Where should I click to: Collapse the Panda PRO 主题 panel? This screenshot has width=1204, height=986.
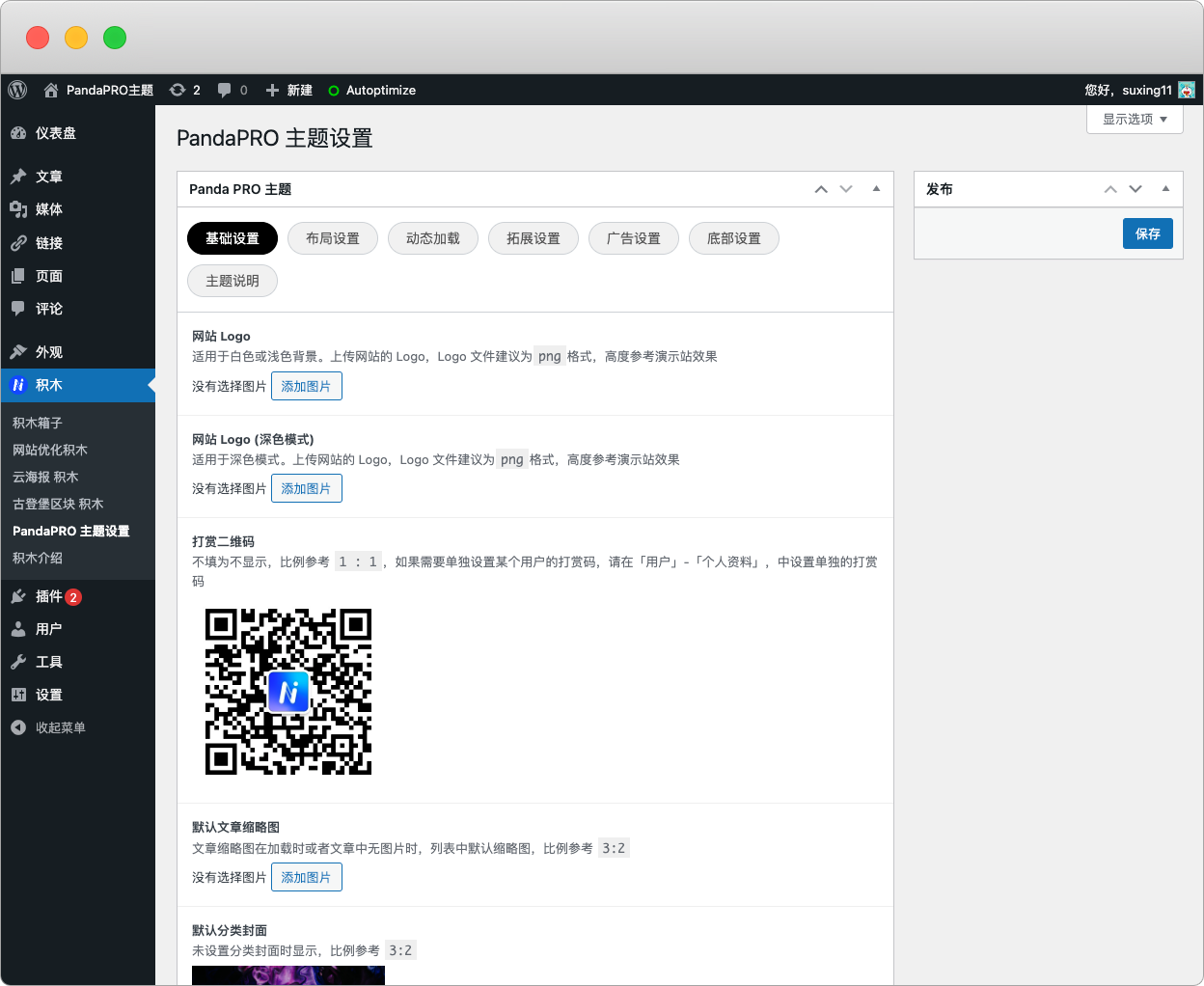876,189
